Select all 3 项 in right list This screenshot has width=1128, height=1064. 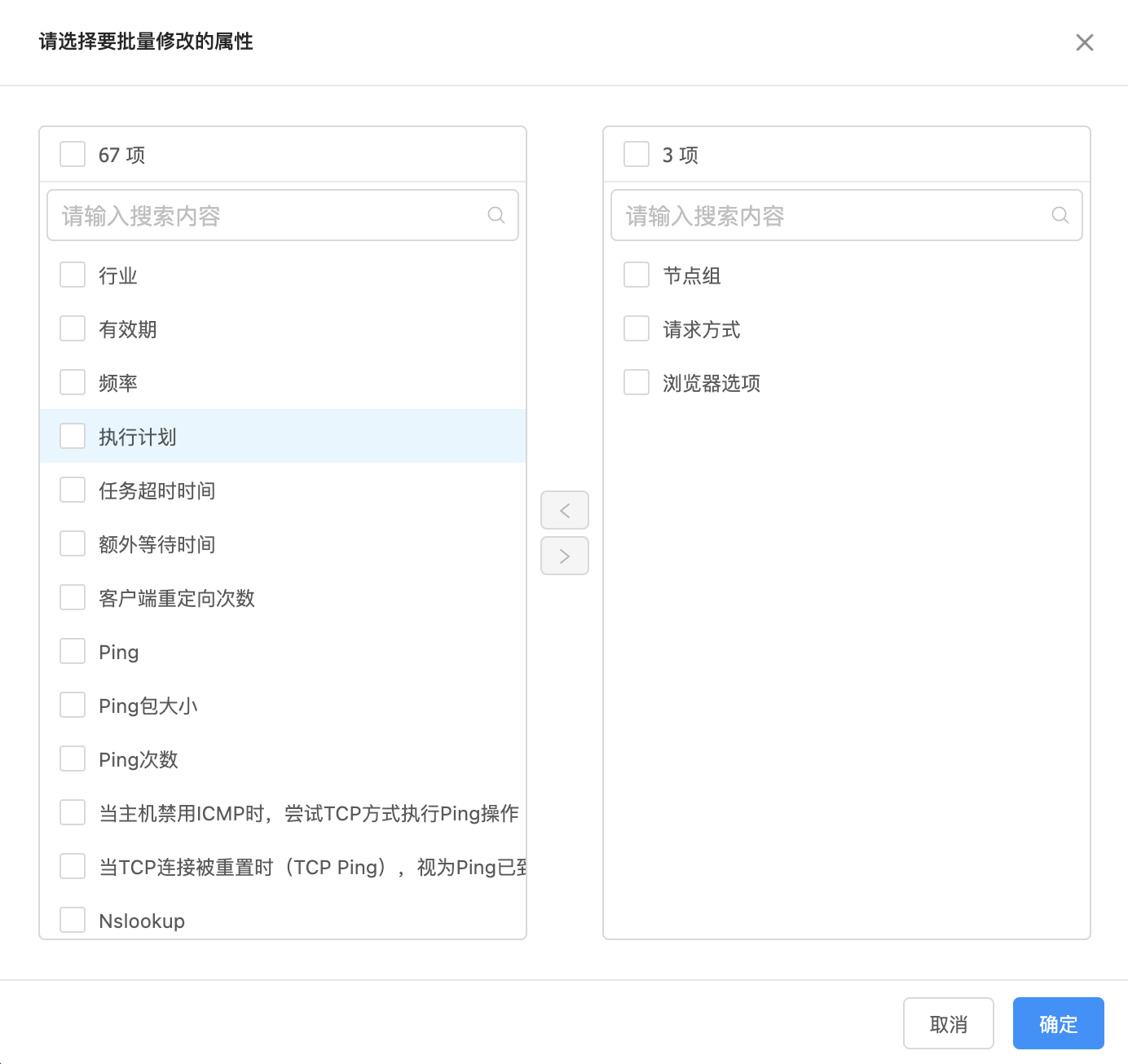pos(637,154)
